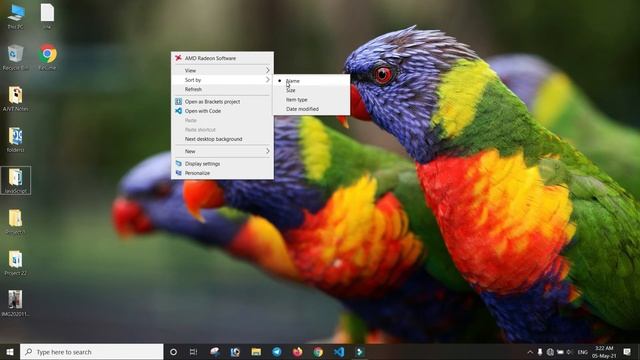
Task: Click the dark green taskbar icon after VS Code
Action: 360,352
